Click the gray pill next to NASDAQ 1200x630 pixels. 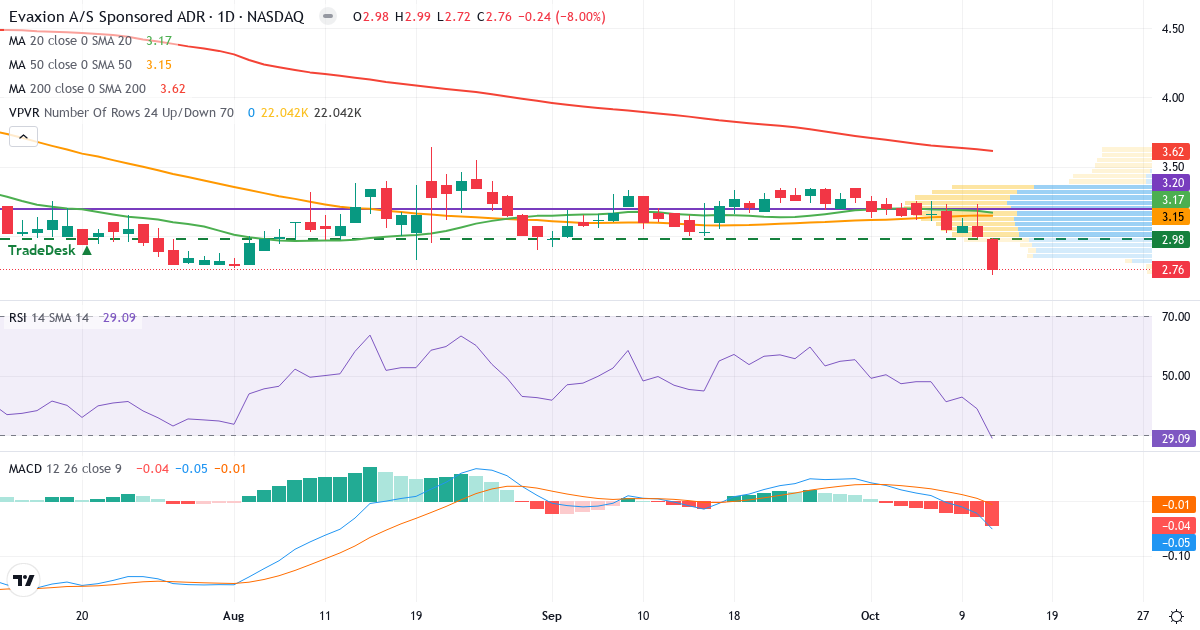click(327, 17)
